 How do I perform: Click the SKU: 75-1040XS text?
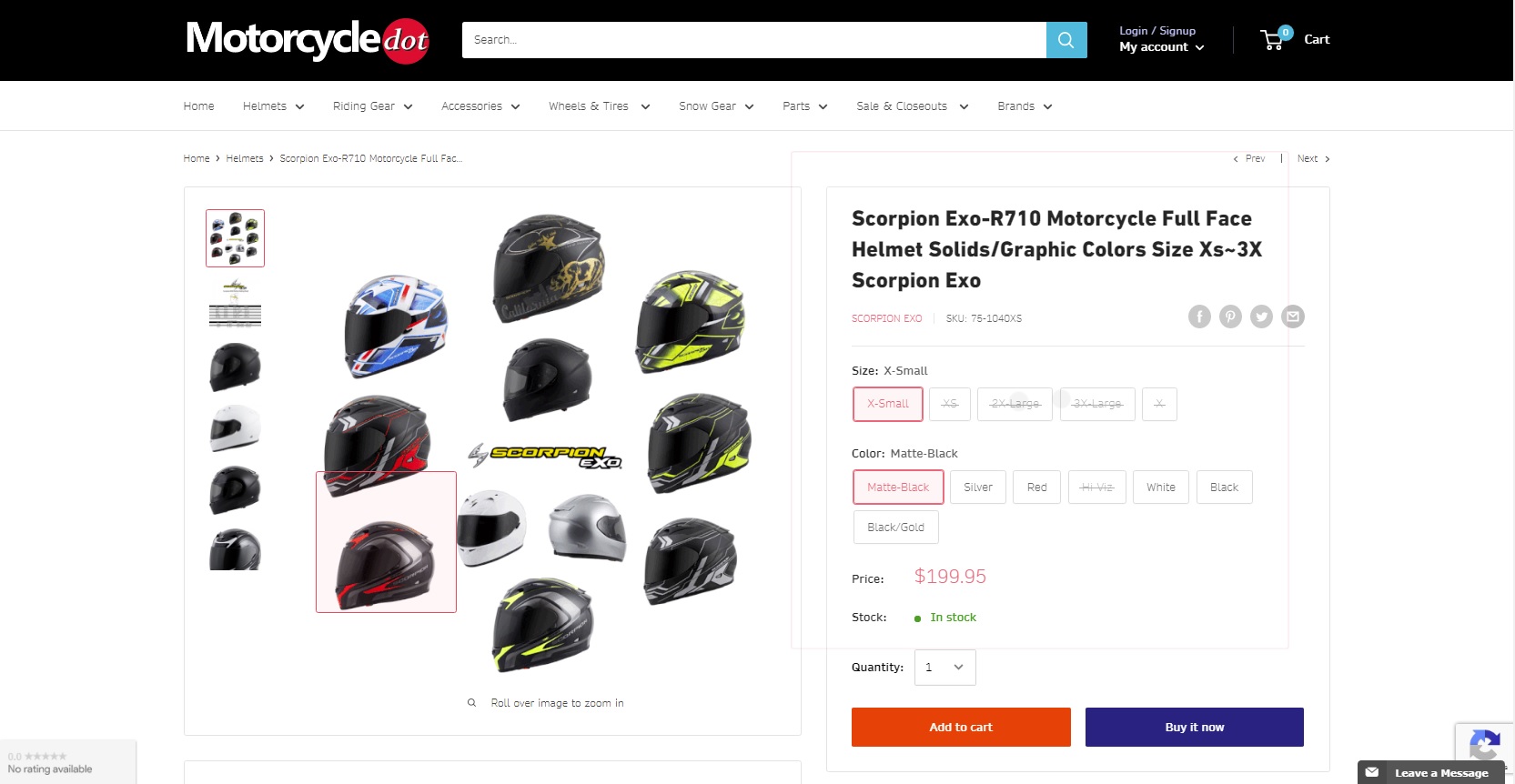(x=984, y=318)
